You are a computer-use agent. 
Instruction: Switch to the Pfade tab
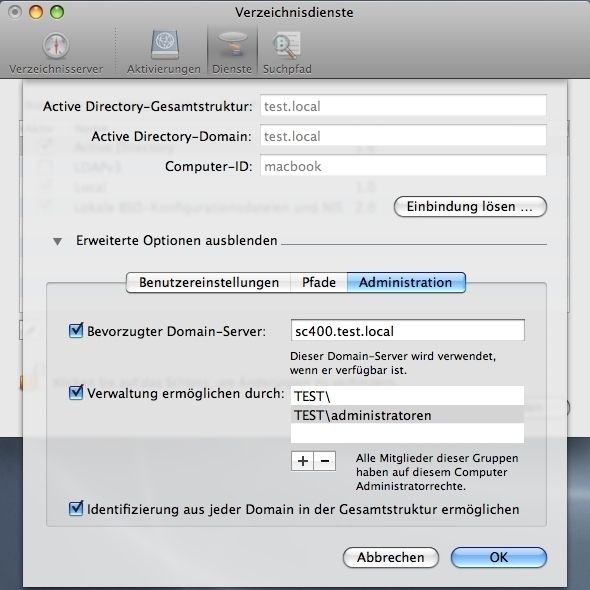point(319,282)
